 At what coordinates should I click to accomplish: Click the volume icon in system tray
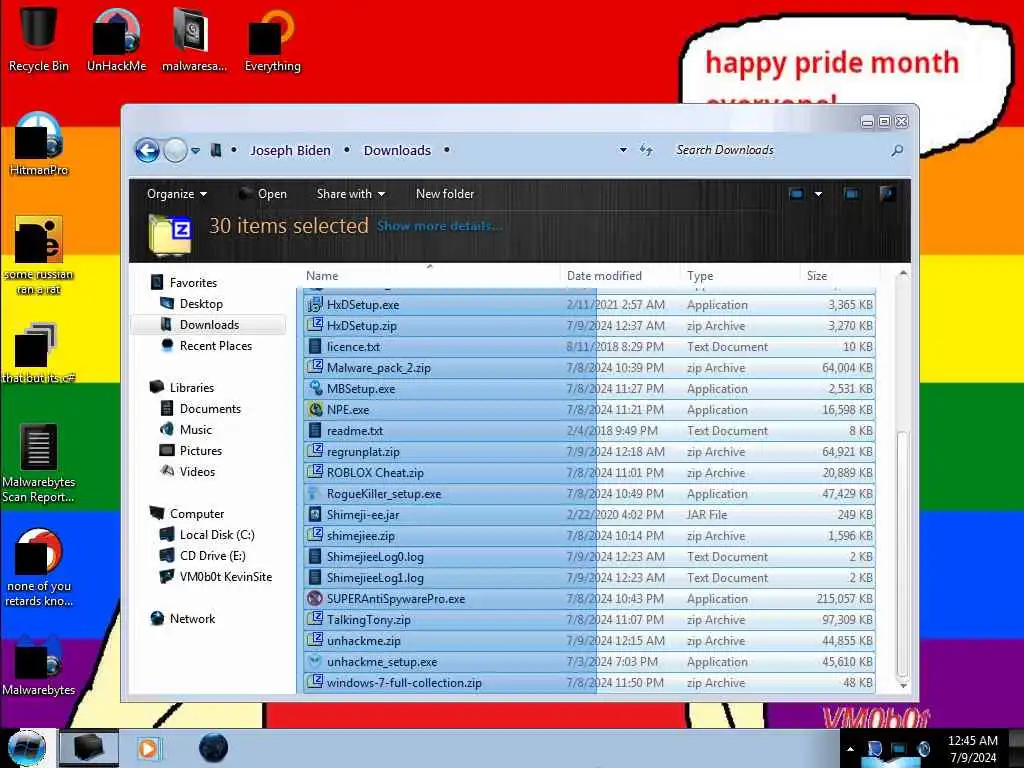point(923,749)
